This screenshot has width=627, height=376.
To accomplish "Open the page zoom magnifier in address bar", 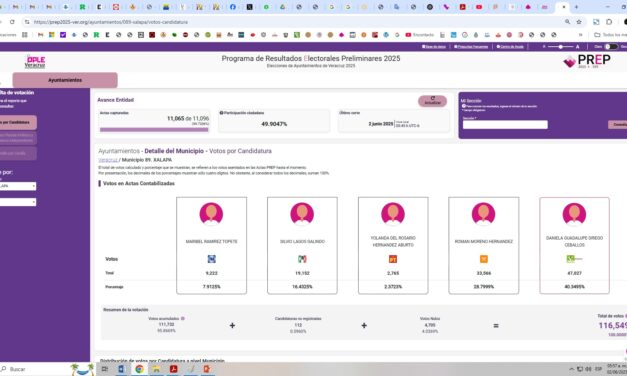I will [567, 22].
